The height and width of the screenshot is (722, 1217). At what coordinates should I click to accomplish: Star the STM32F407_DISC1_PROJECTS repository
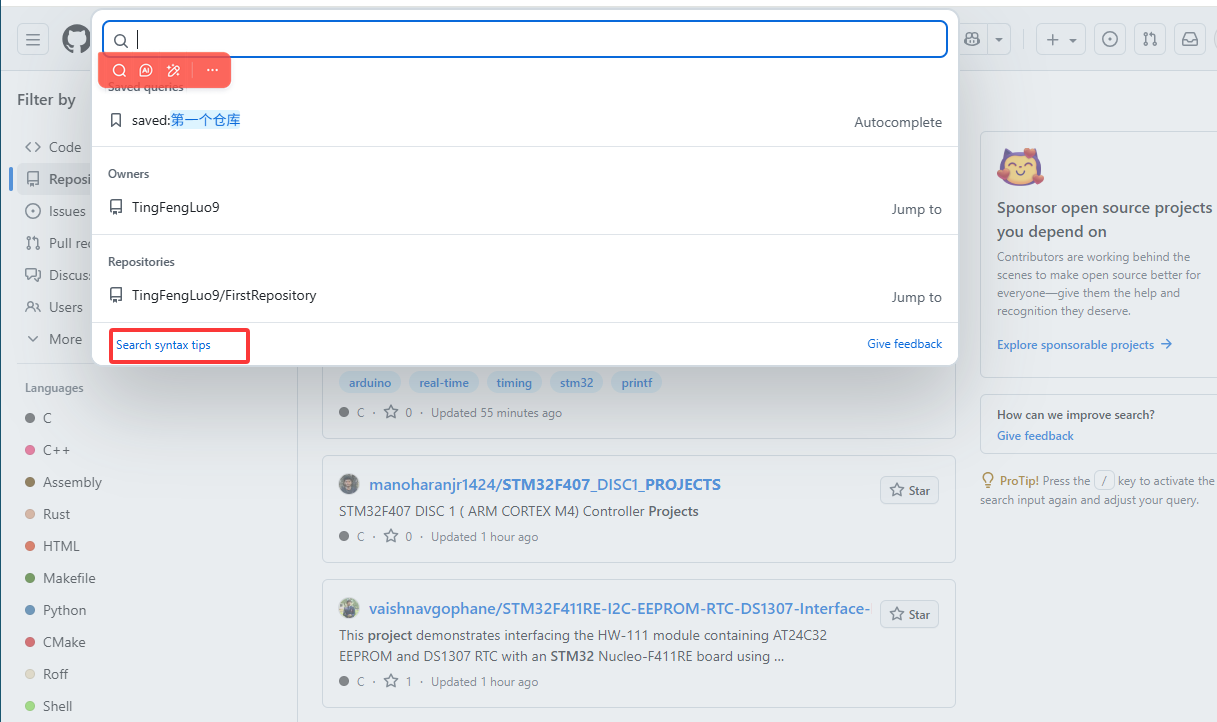coord(909,490)
